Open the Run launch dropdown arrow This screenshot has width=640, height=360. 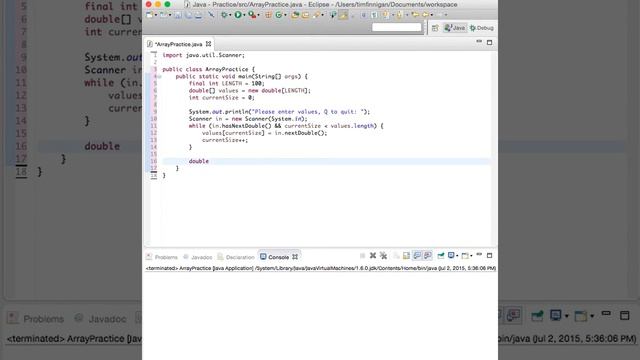click(244, 15)
